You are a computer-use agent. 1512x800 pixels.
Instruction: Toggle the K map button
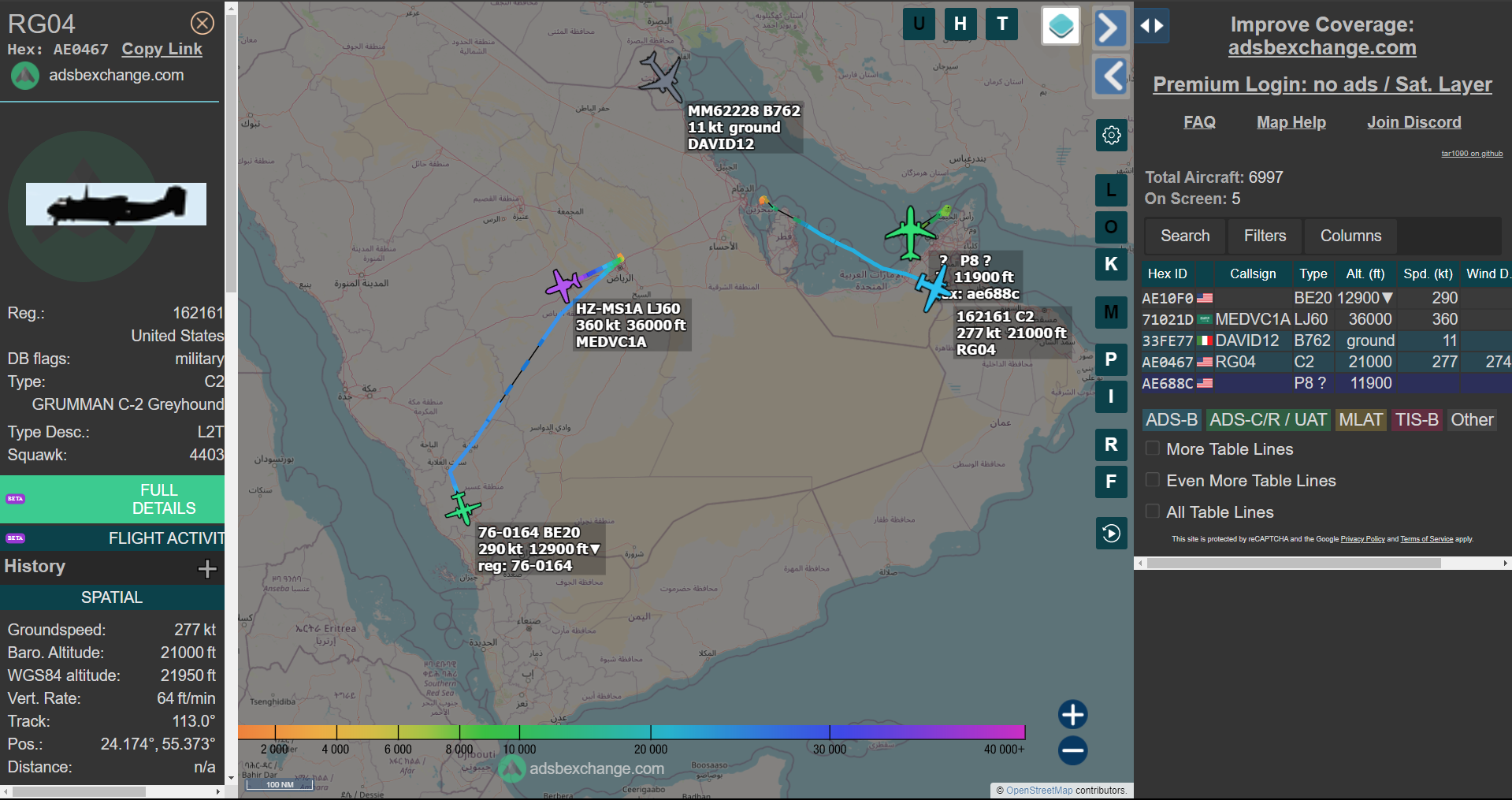[1111, 264]
